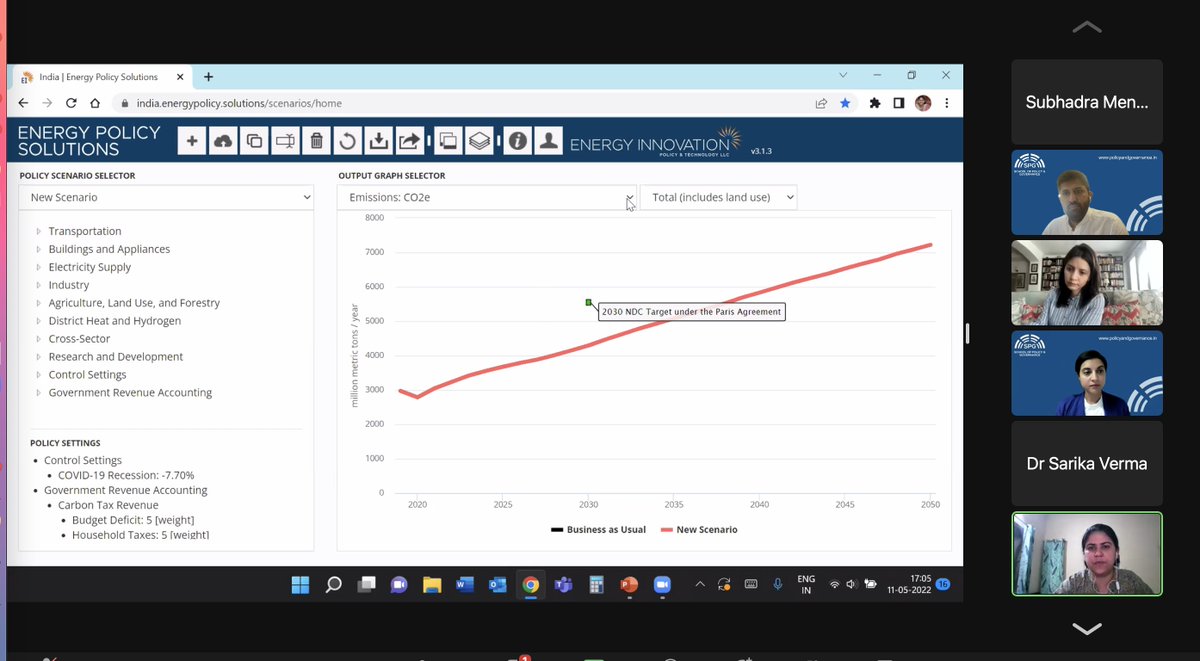Toggle New Scenario legend entry
This screenshot has height=661, width=1200.
point(699,529)
